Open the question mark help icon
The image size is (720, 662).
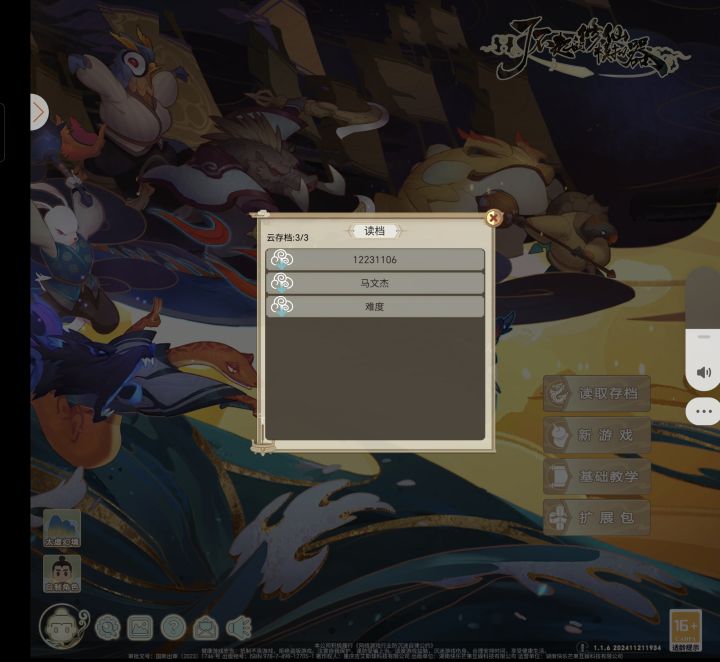173,627
